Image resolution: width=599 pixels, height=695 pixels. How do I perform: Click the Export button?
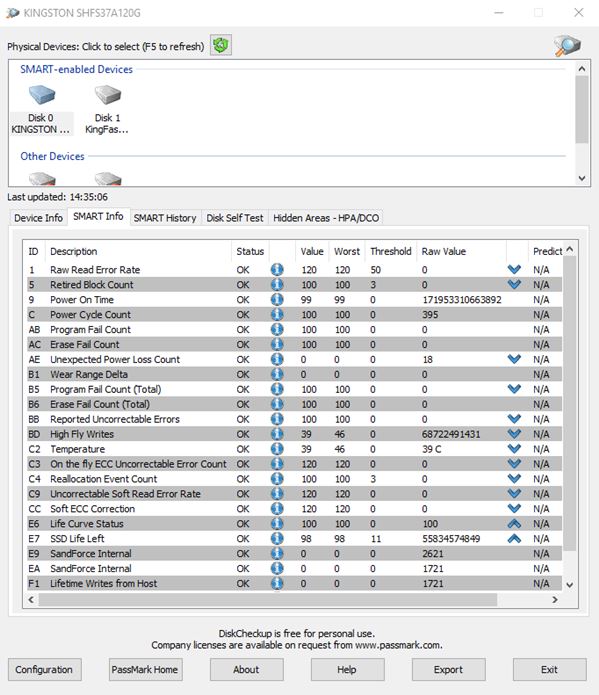point(448,669)
